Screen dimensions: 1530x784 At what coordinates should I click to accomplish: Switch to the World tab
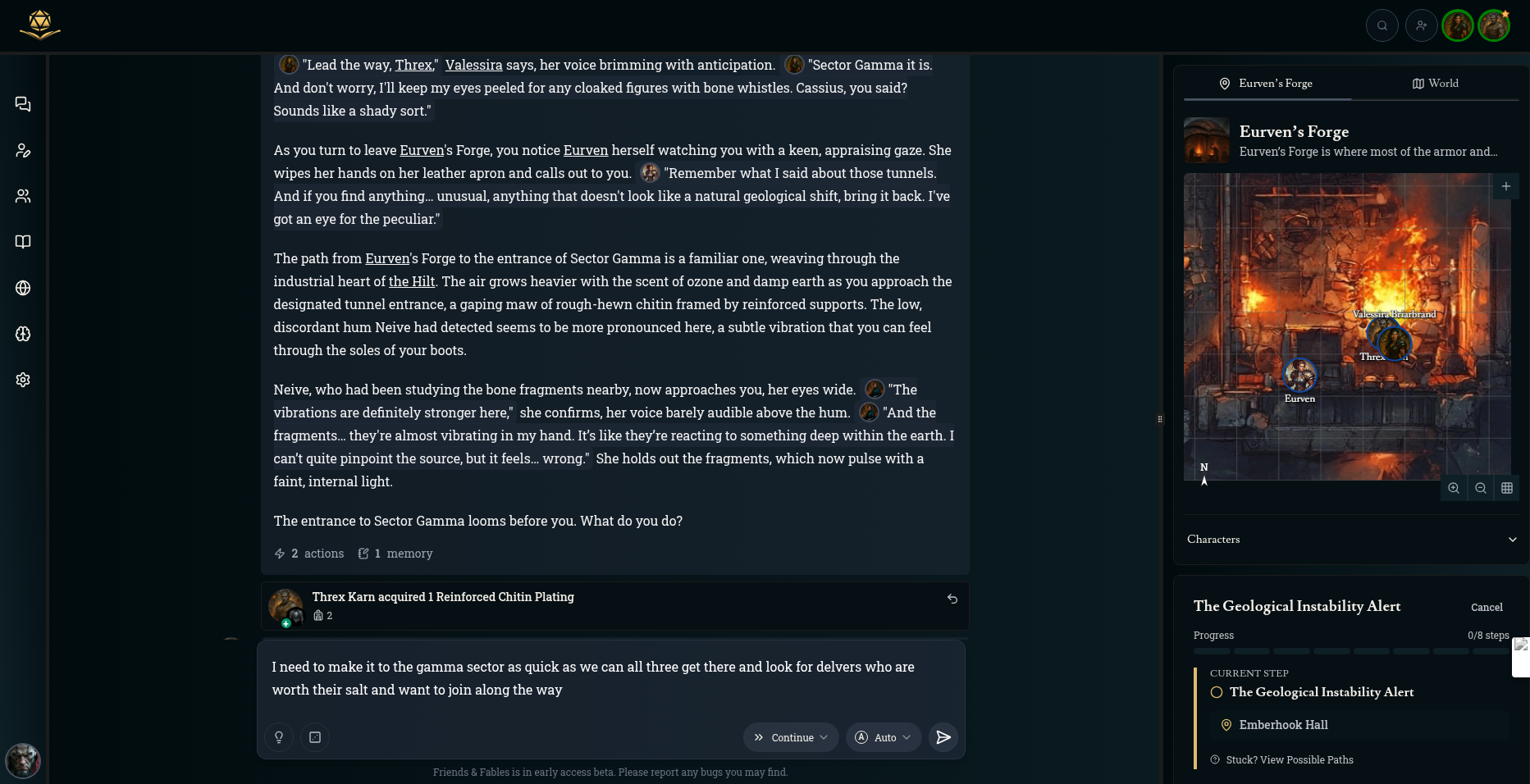[x=1435, y=84]
